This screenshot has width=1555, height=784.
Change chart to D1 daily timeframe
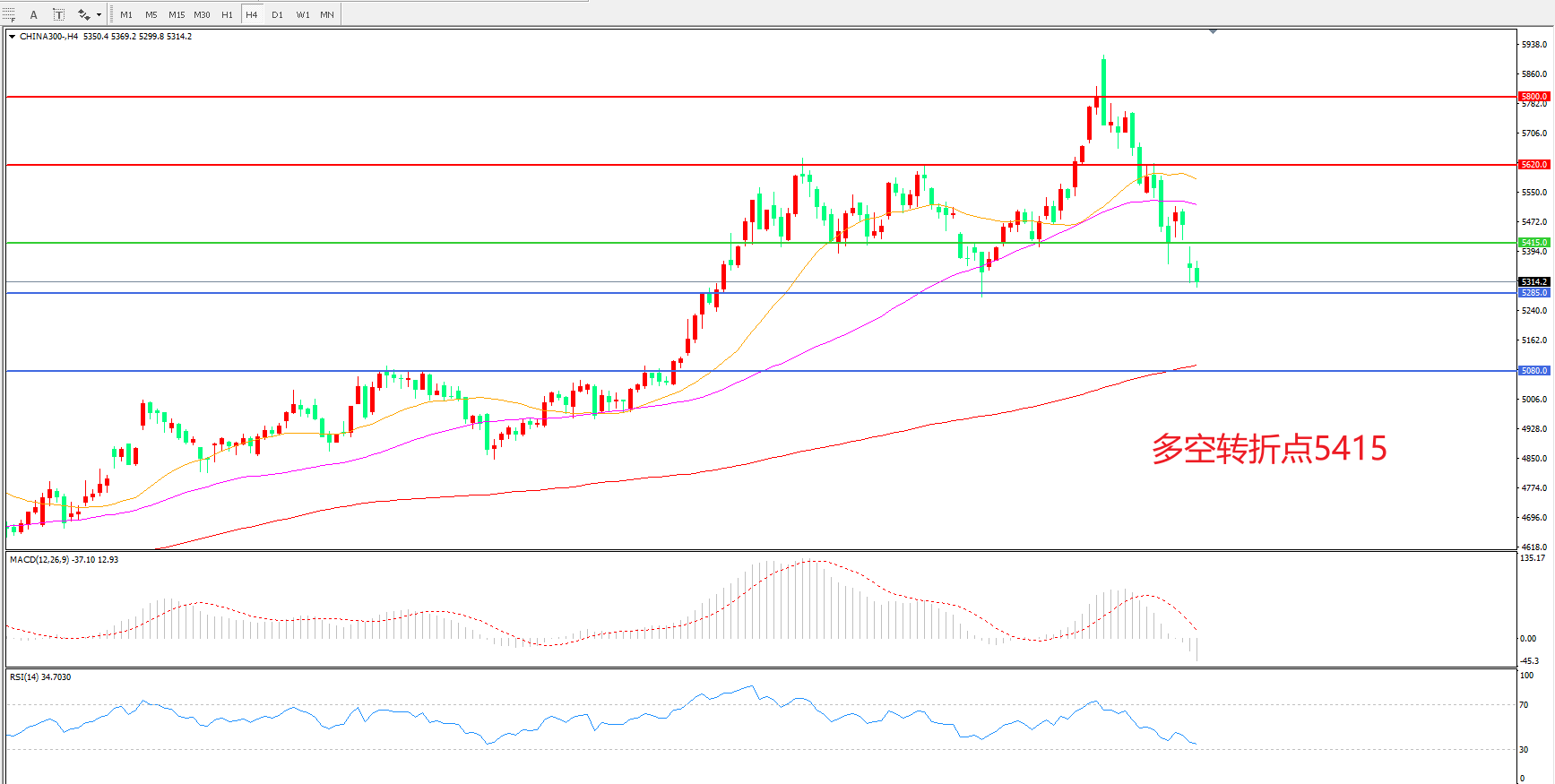[277, 14]
